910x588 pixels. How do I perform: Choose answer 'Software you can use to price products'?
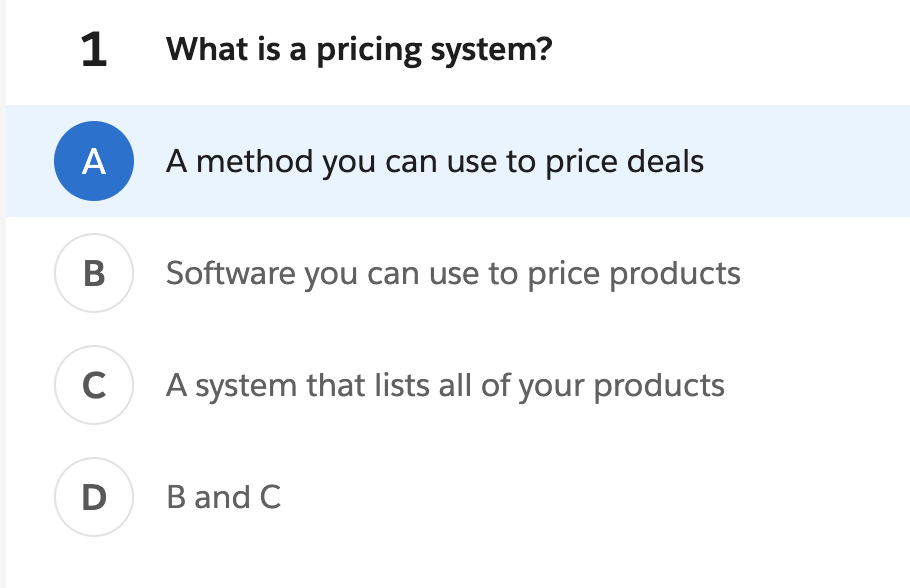[453, 273]
